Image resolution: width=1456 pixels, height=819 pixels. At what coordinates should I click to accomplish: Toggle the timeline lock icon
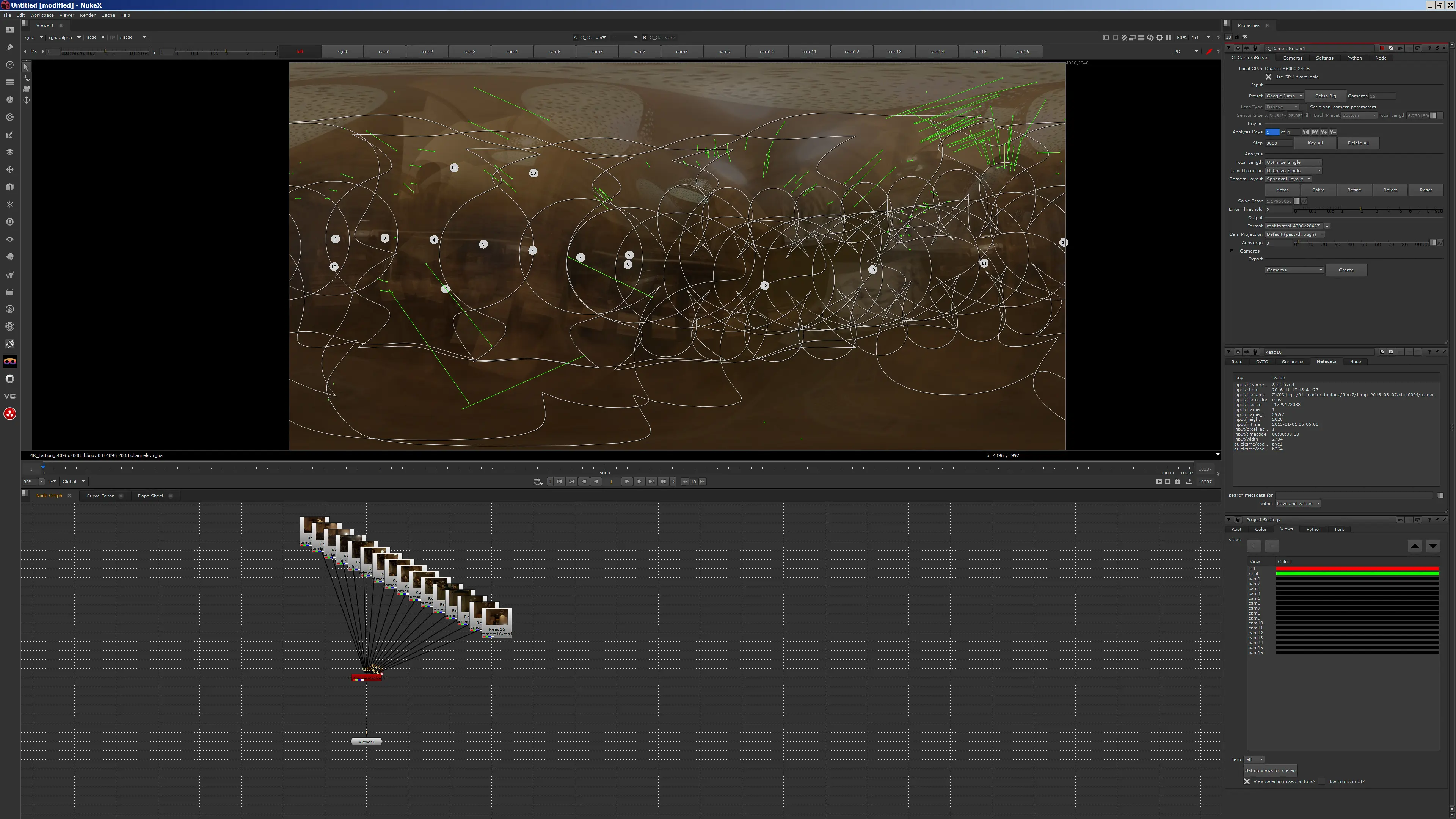(1177, 482)
